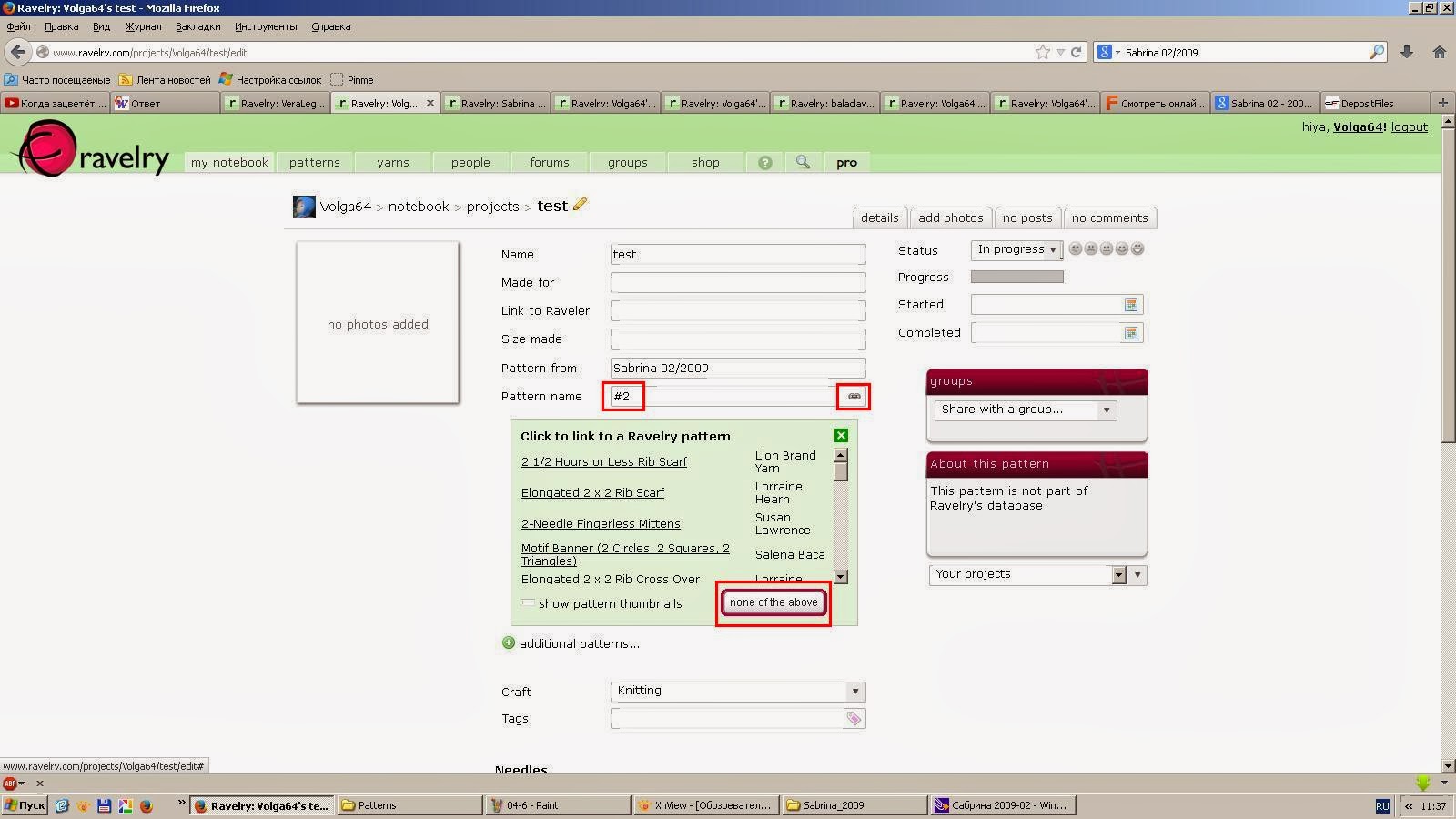1456x819 pixels.
Task: Select the happiest face rating
Action: (1137, 248)
